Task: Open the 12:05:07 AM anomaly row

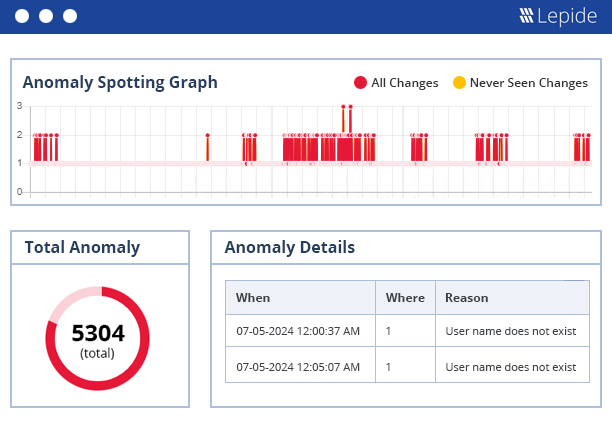Action: pyautogui.click(x=407, y=367)
